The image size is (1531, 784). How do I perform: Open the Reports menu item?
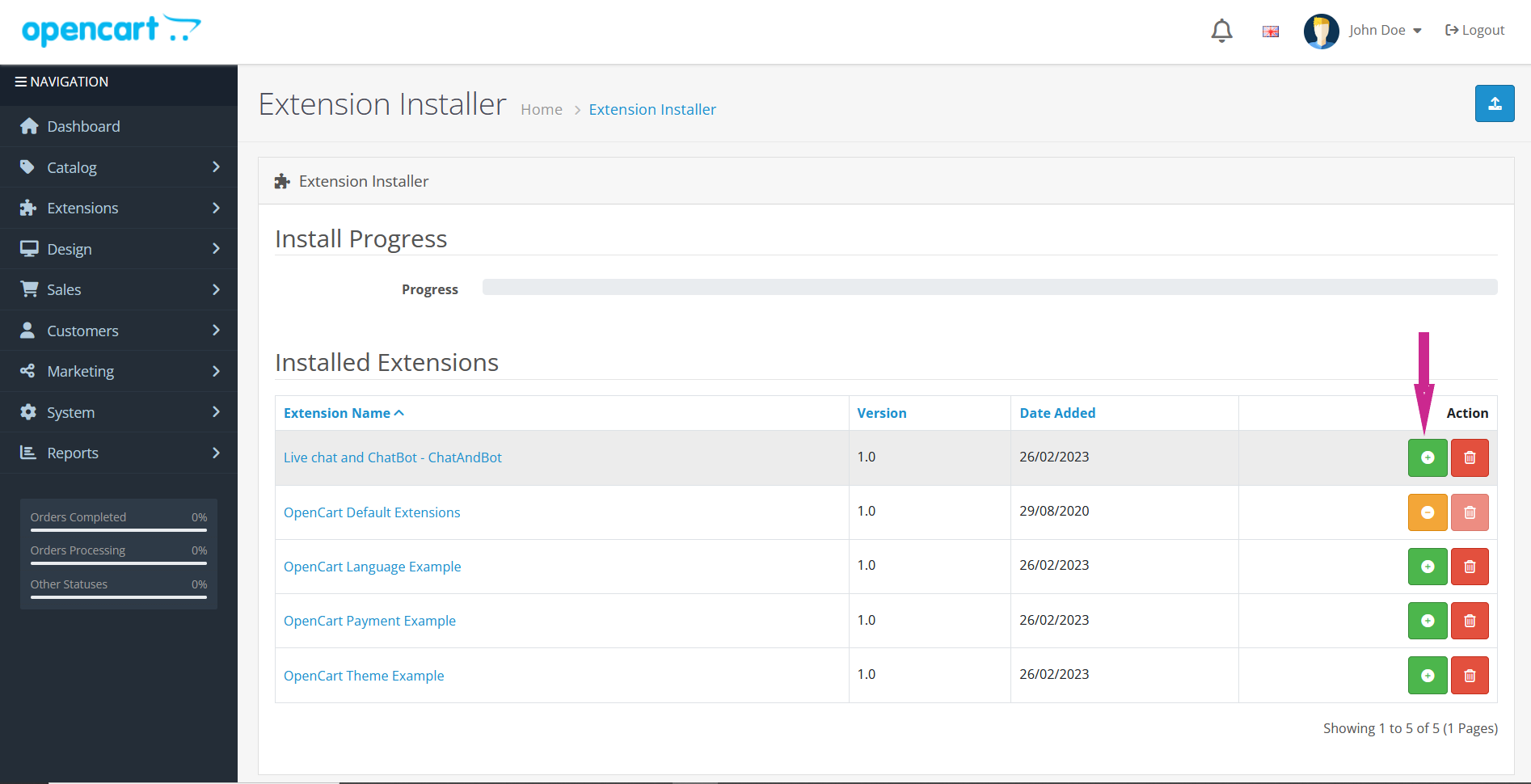coord(119,453)
